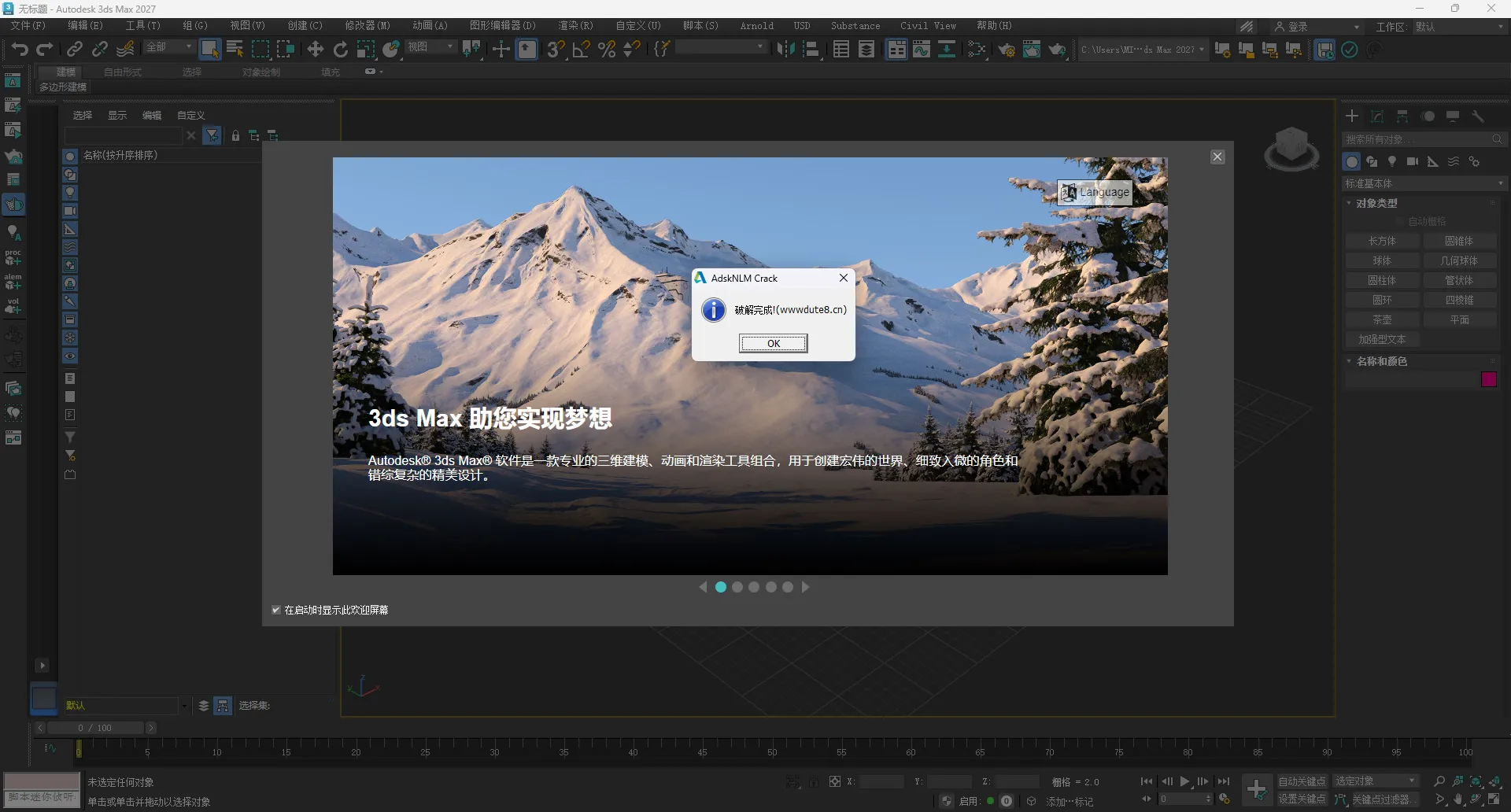Viewport: 1511px width, 812px height.
Task: Toggle scene explorer lock icon
Action: click(x=235, y=136)
